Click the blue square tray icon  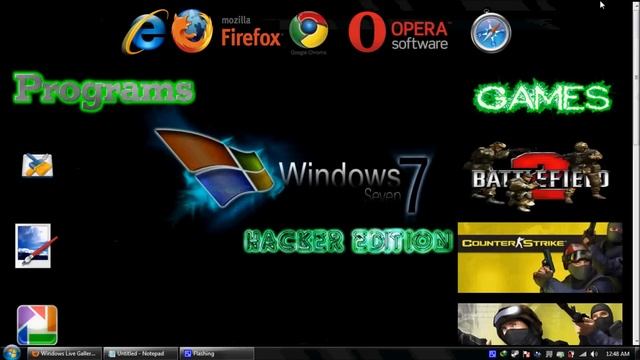492,354
